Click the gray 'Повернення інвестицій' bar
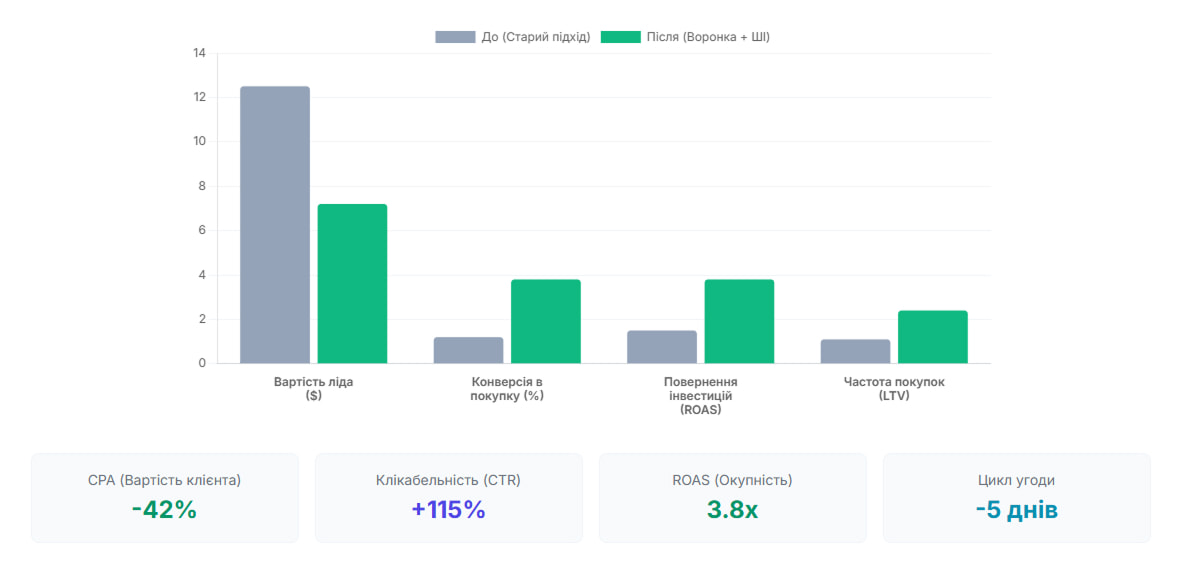 (662, 347)
